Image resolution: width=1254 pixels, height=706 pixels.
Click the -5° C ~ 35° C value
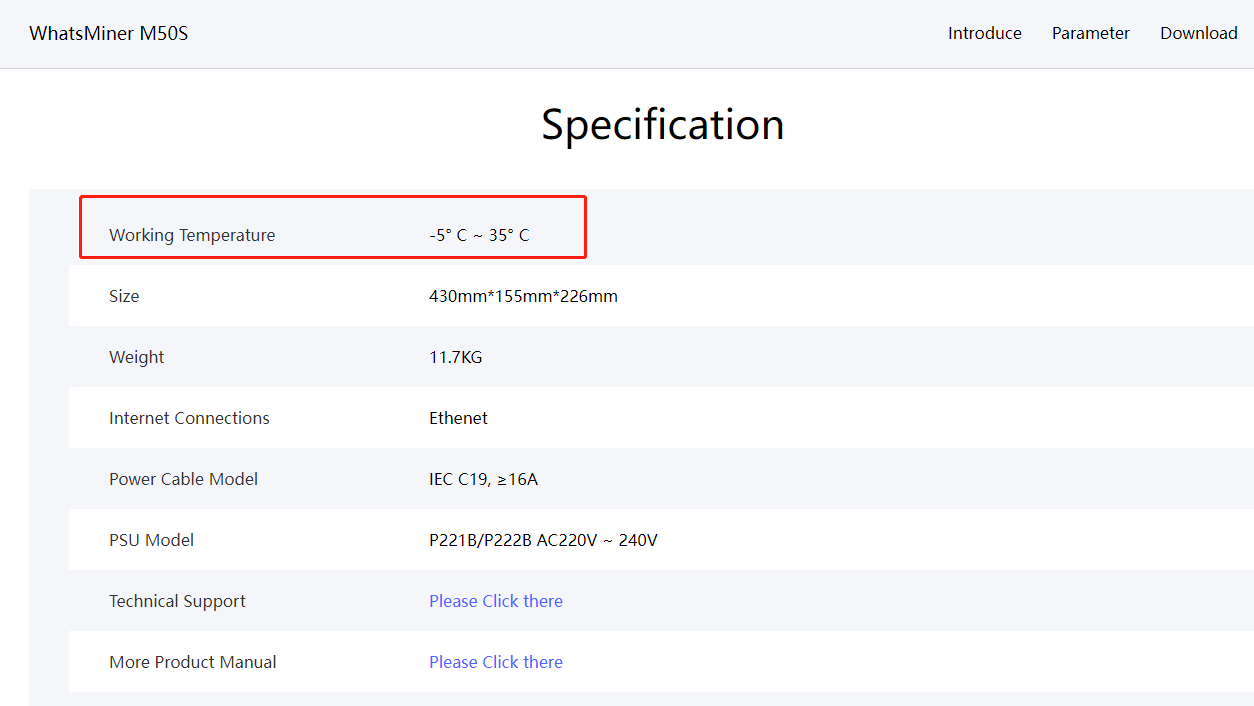pos(479,235)
